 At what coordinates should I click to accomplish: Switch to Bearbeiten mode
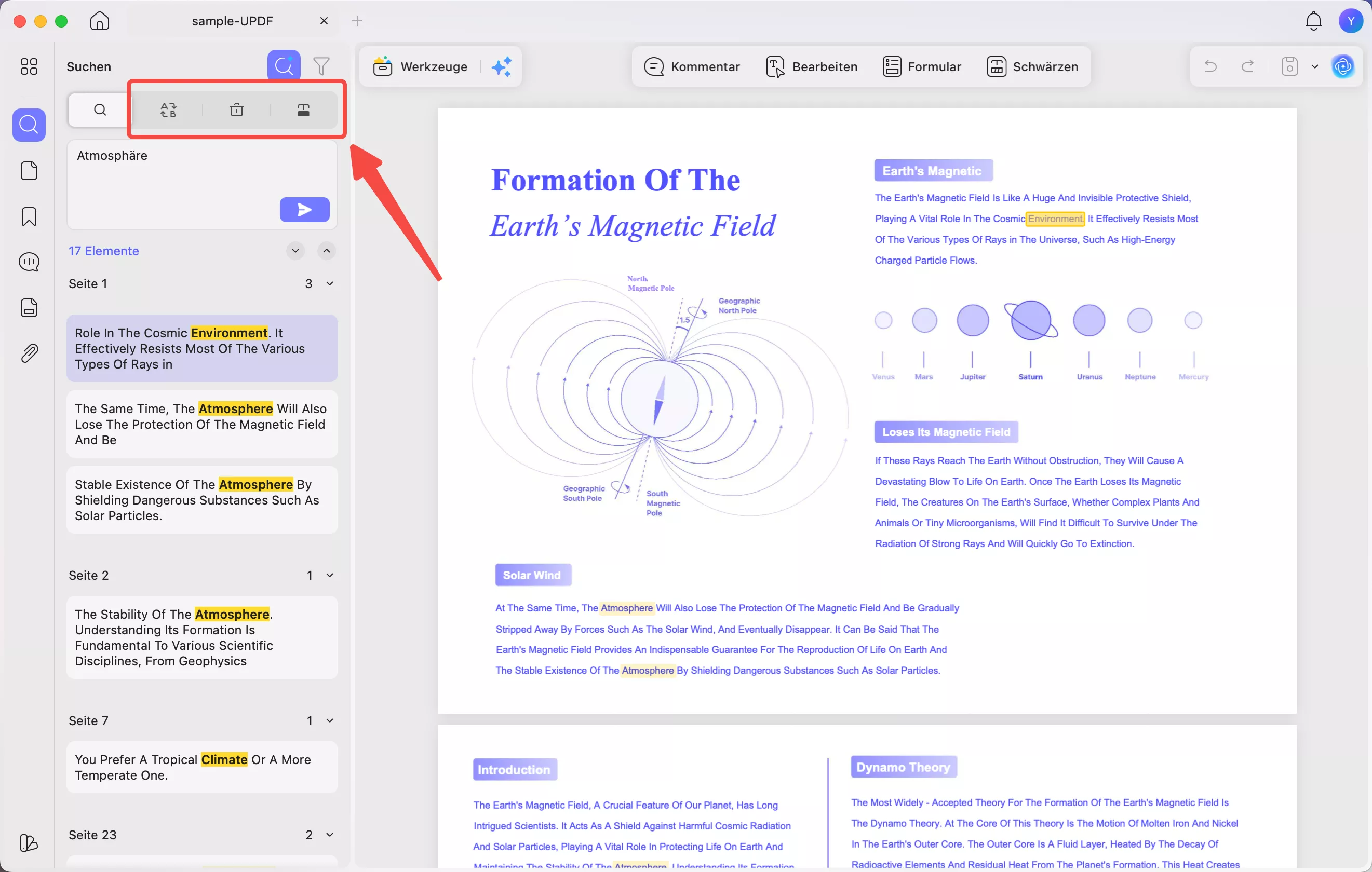(811, 66)
